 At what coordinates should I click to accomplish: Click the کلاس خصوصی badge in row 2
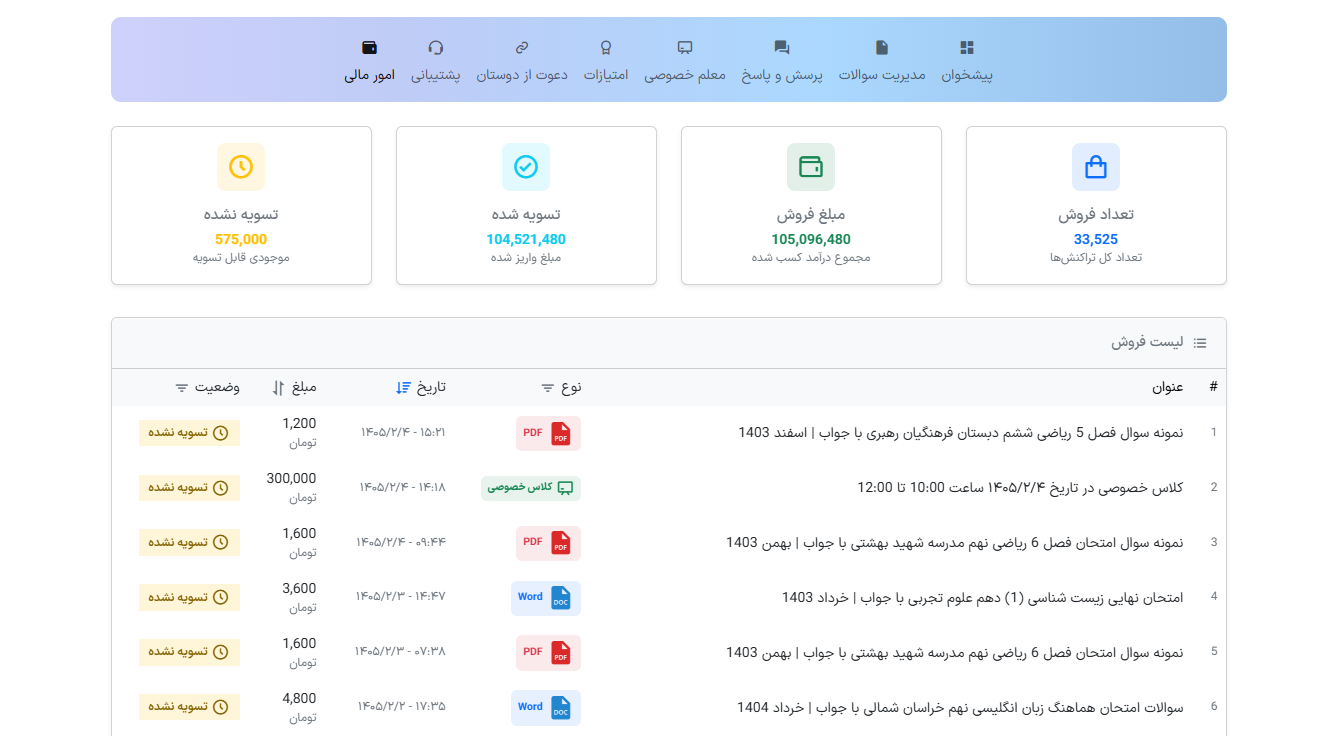tap(531, 488)
